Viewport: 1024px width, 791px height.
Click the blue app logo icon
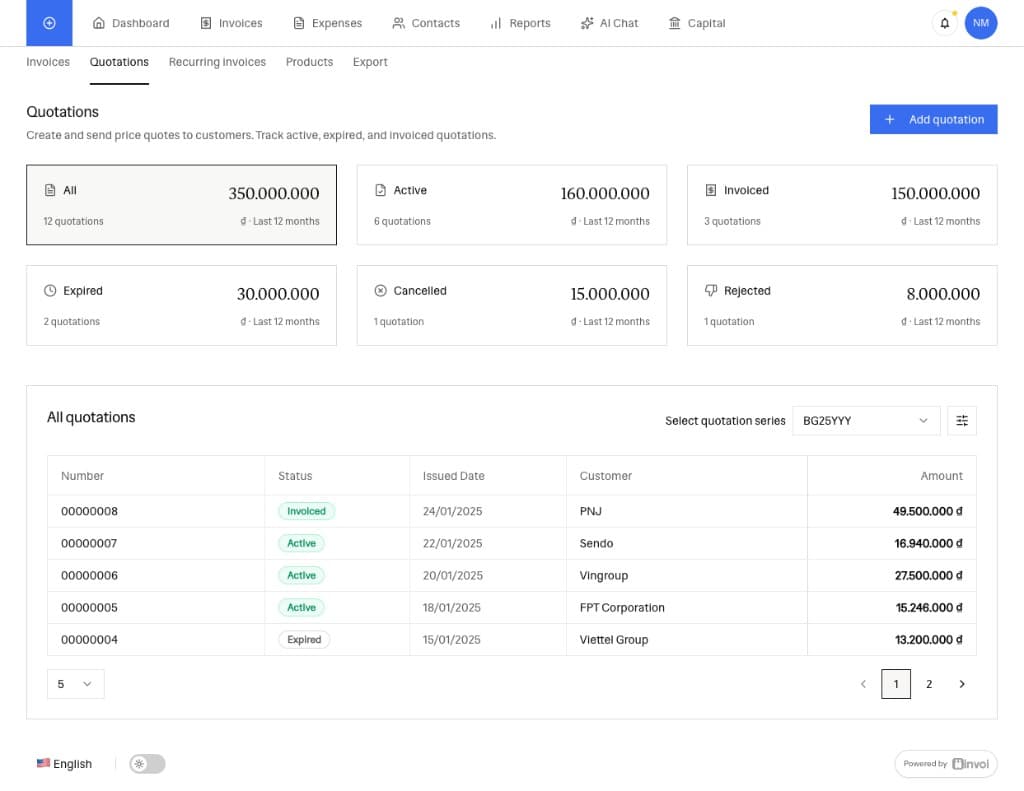tap(49, 23)
